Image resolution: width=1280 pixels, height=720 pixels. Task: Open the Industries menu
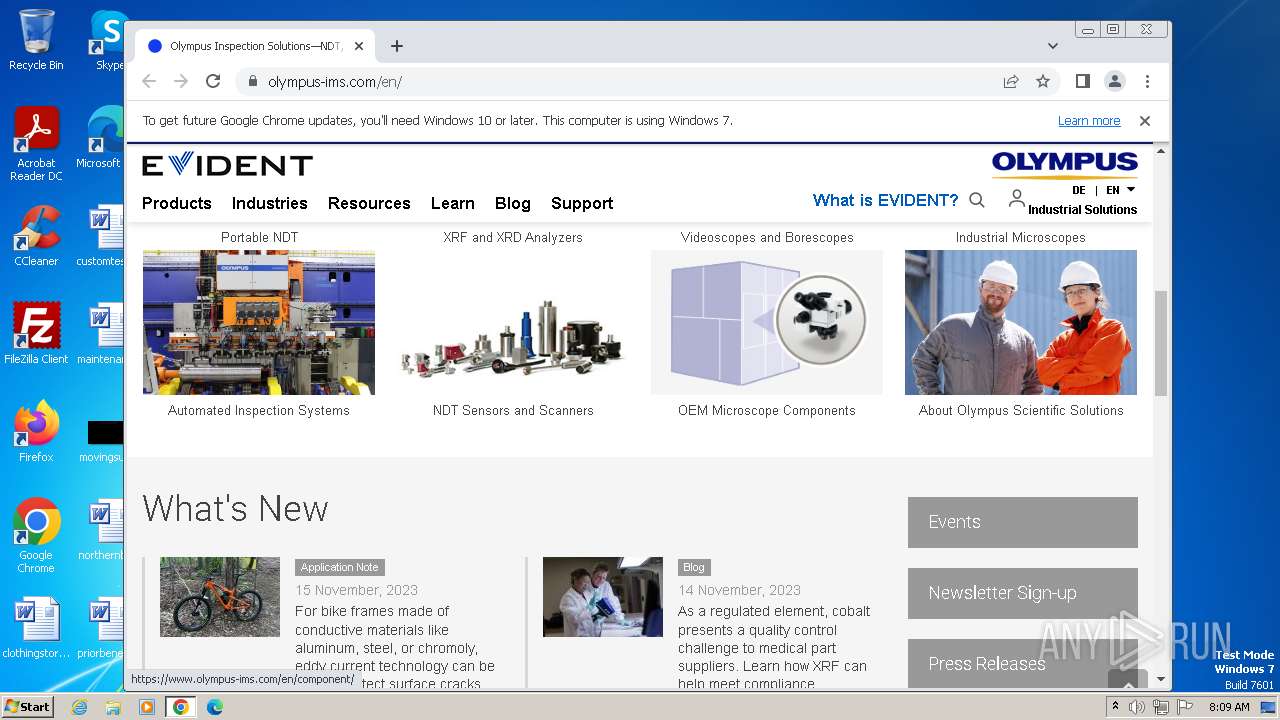click(270, 203)
